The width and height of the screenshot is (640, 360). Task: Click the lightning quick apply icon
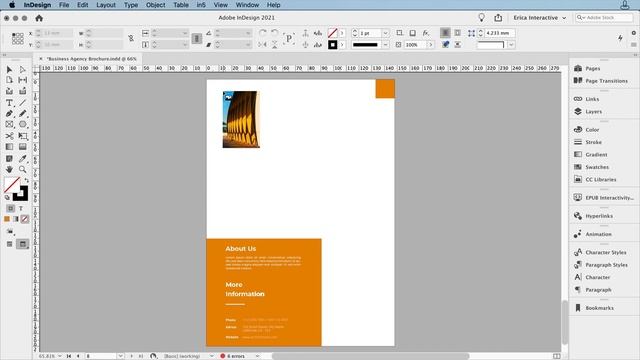pyautogui.click(x=620, y=38)
